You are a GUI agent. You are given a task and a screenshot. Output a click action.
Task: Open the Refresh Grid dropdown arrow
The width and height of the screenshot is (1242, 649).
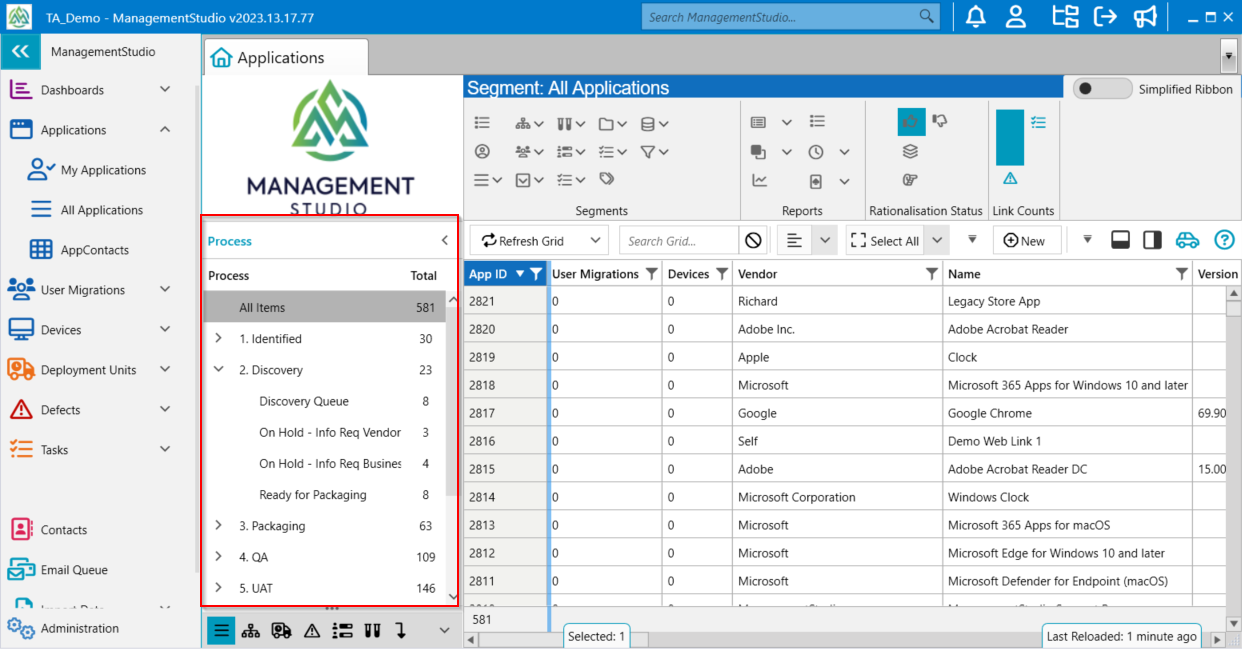click(x=597, y=241)
